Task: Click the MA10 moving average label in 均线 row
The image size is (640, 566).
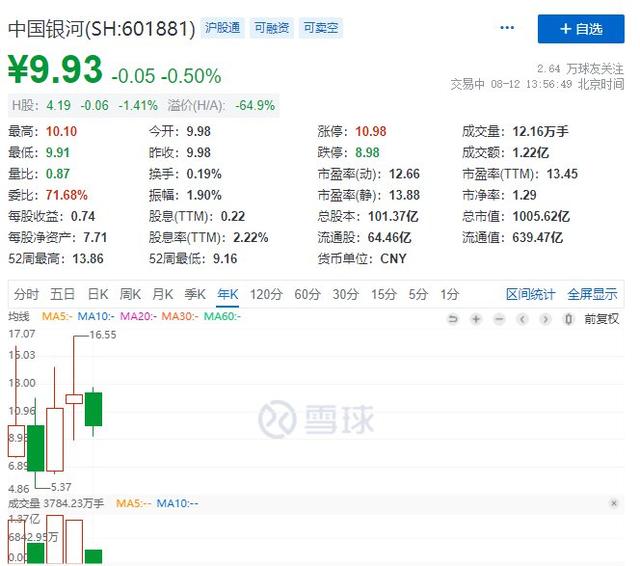Action: pos(96,316)
